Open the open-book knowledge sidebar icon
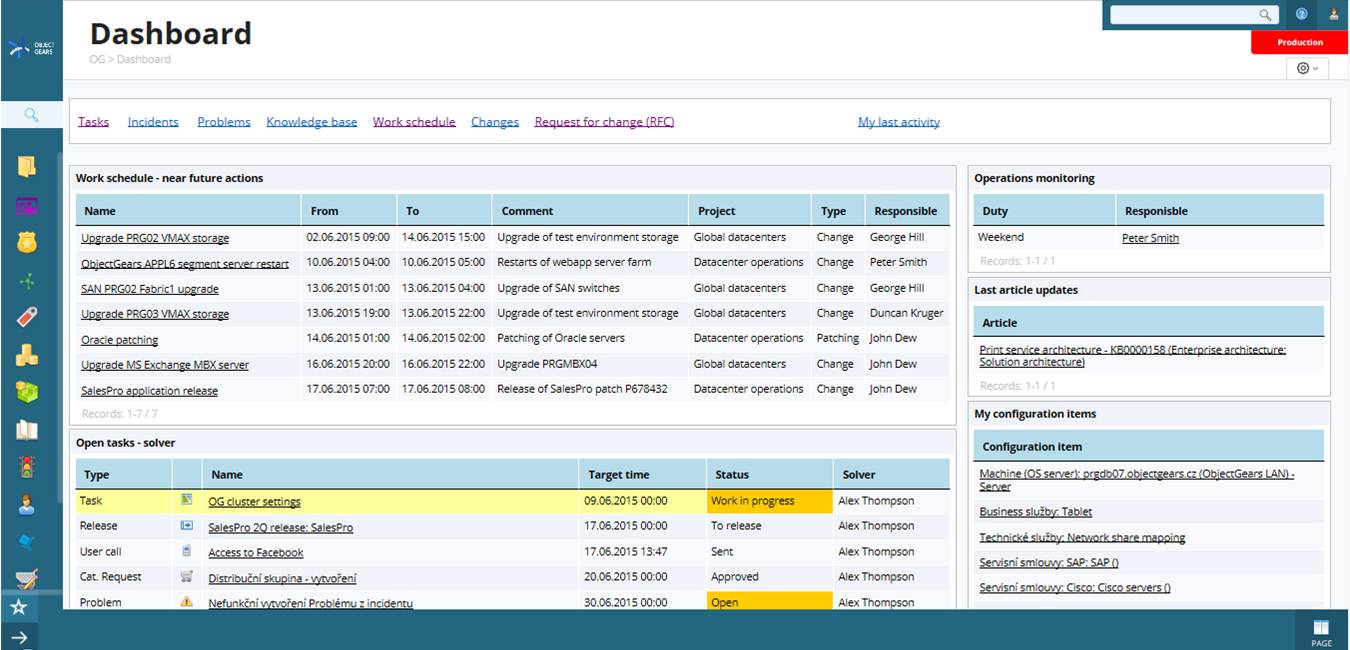This screenshot has height=650, width=1350. point(27,430)
